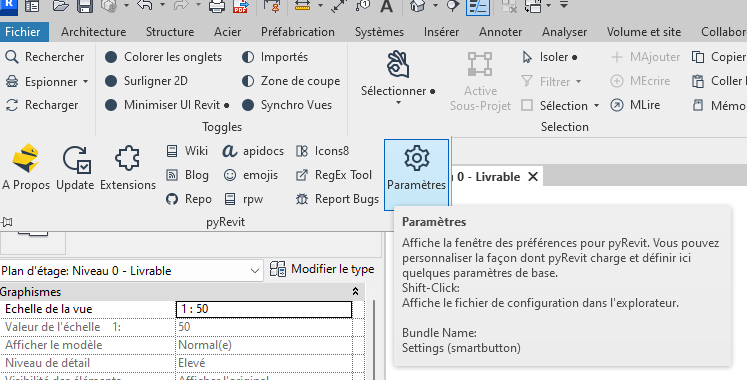Open the quick access toolbar customize arrow
This screenshot has width=747, height=380.
coord(564,5)
